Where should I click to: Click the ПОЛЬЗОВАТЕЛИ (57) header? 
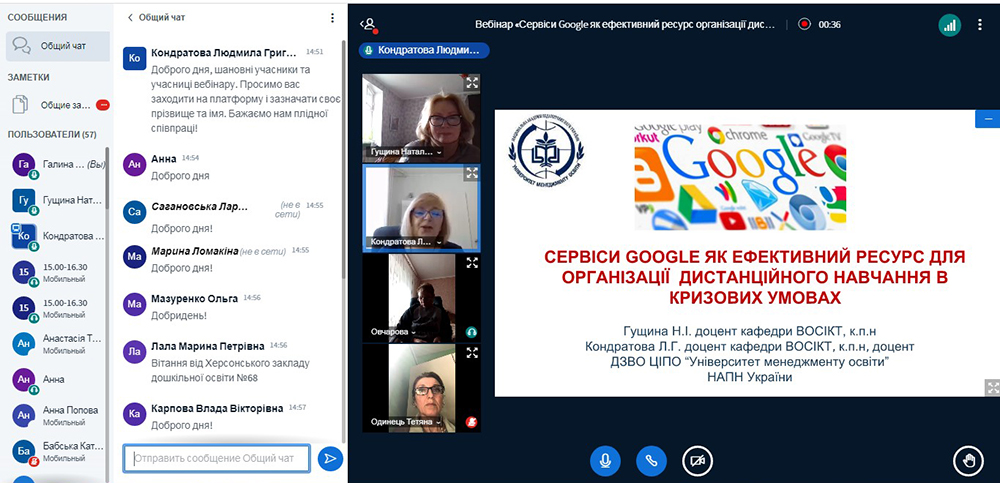click(52, 135)
